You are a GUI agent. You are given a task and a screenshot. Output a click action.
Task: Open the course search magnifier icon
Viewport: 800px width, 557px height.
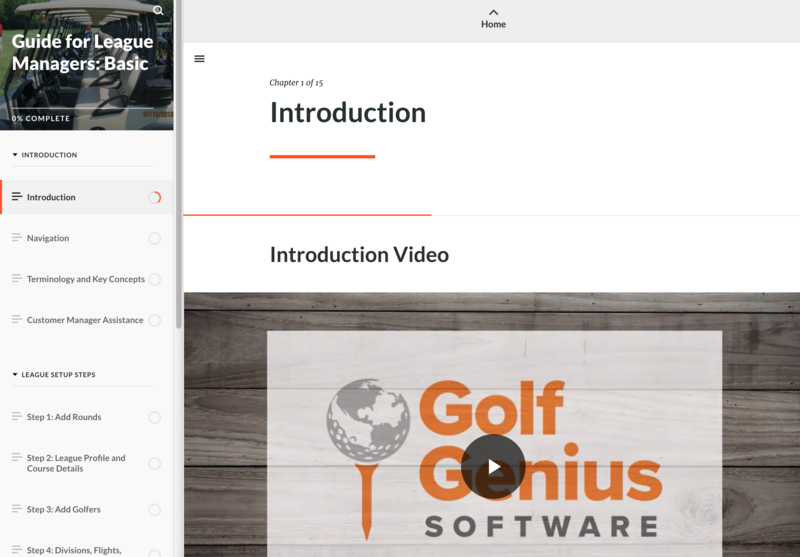click(158, 10)
